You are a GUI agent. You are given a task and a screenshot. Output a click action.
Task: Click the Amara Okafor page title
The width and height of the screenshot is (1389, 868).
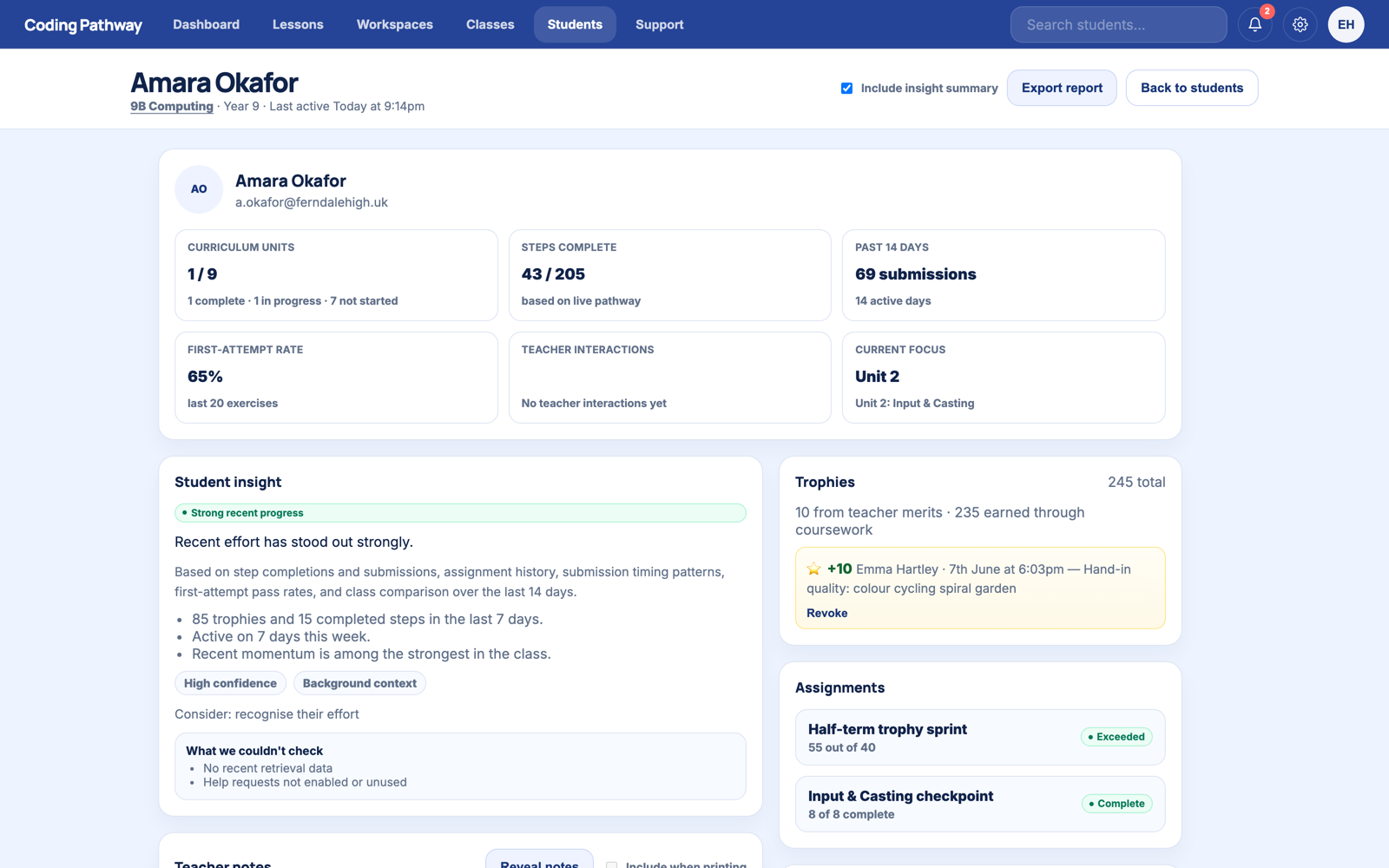tap(214, 82)
